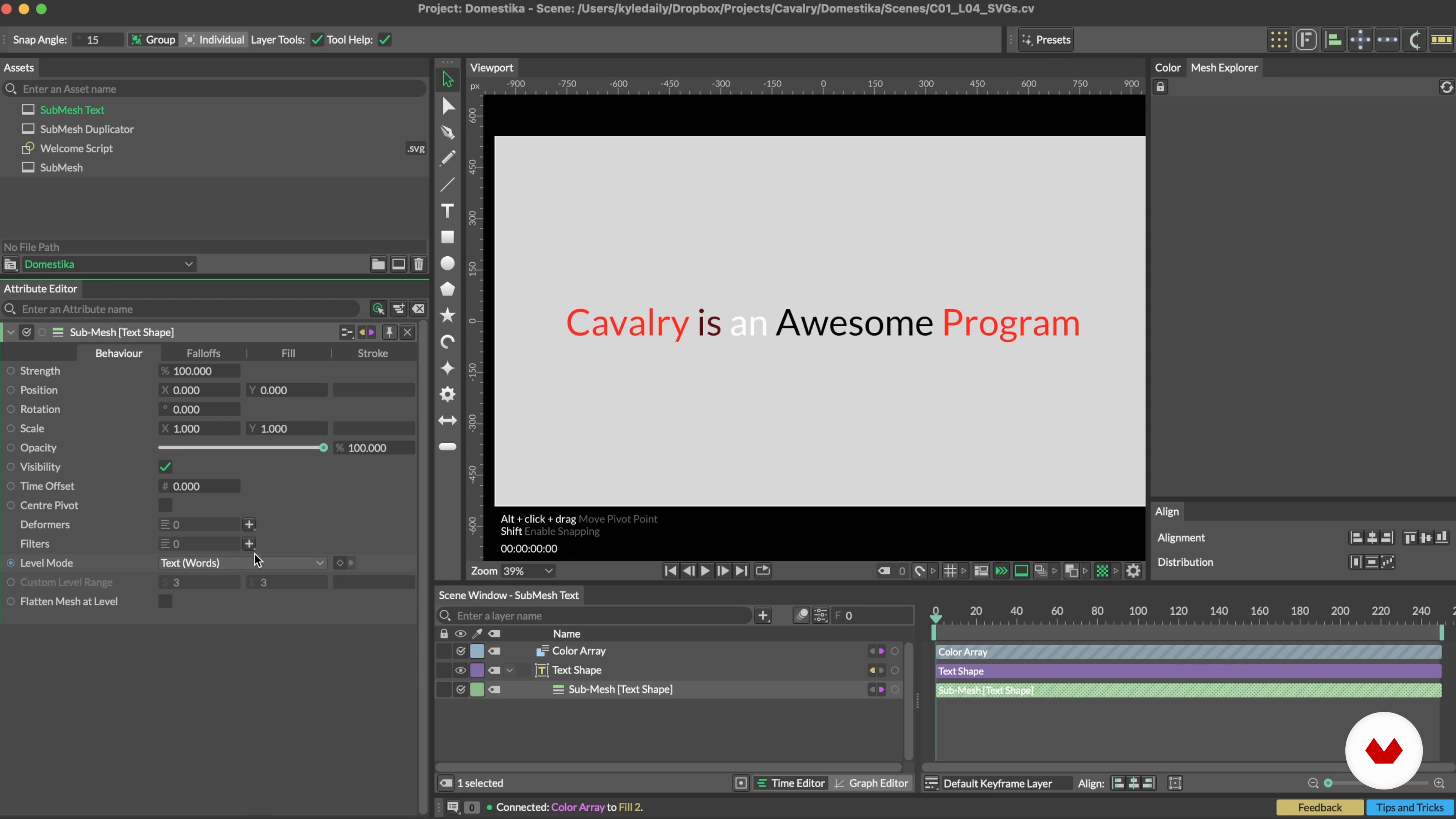Screen dimensions: 1456x819
Task: Select the Pen tool in toolbox
Action: [448, 132]
